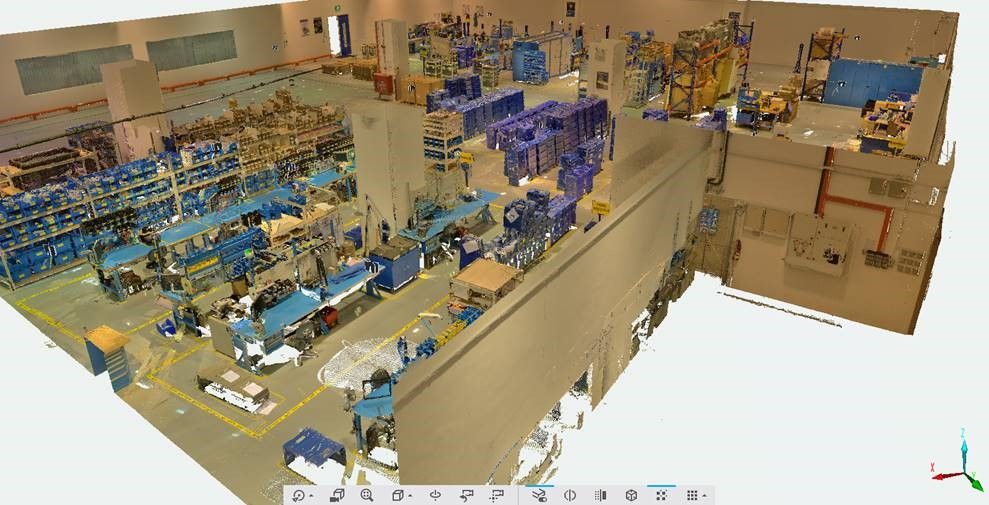
Task: Click the 3D box view icon
Action: click(x=397, y=495)
